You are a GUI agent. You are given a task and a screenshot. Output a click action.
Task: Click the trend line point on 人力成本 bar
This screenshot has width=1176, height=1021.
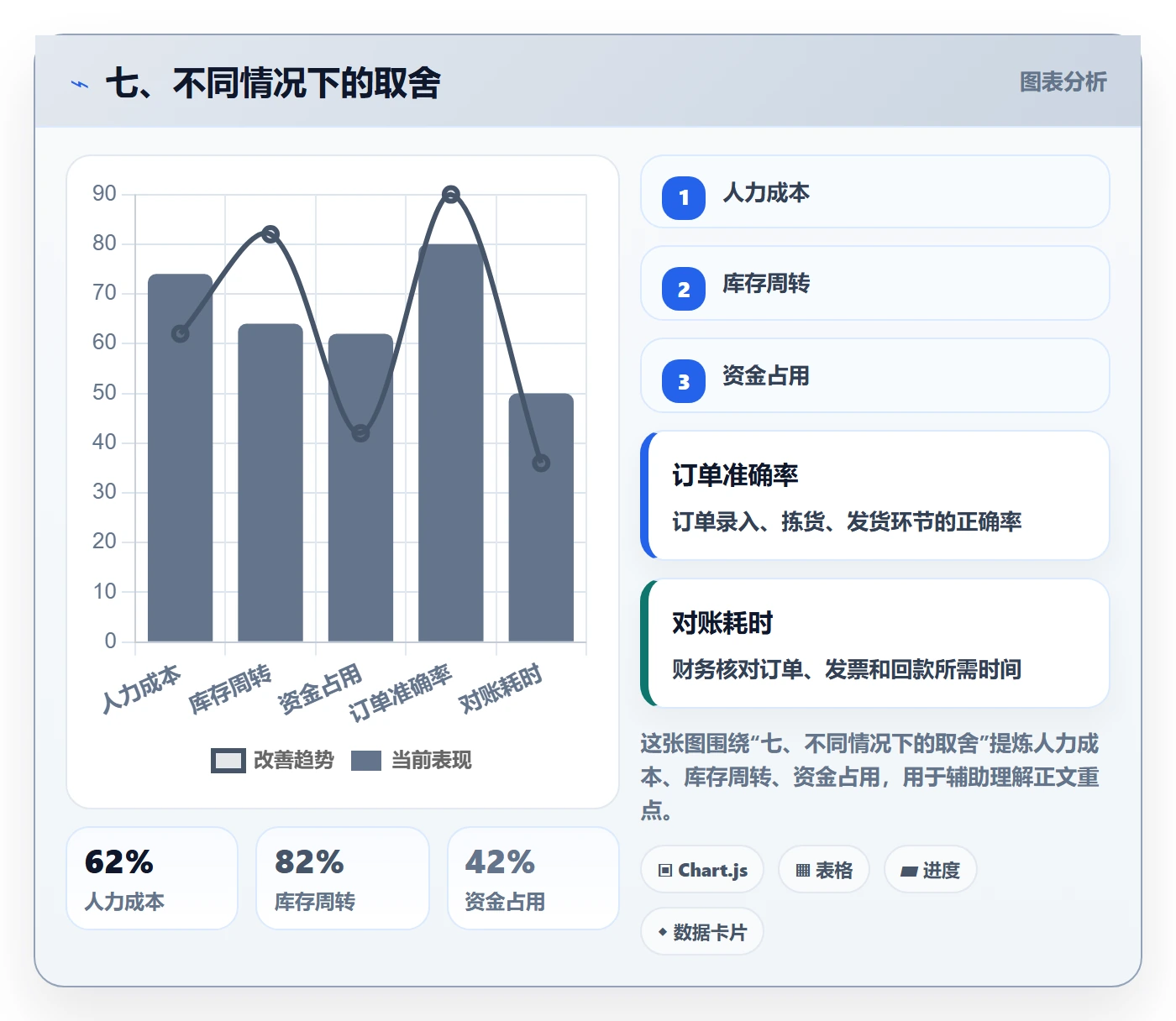[x=180, y=334]
